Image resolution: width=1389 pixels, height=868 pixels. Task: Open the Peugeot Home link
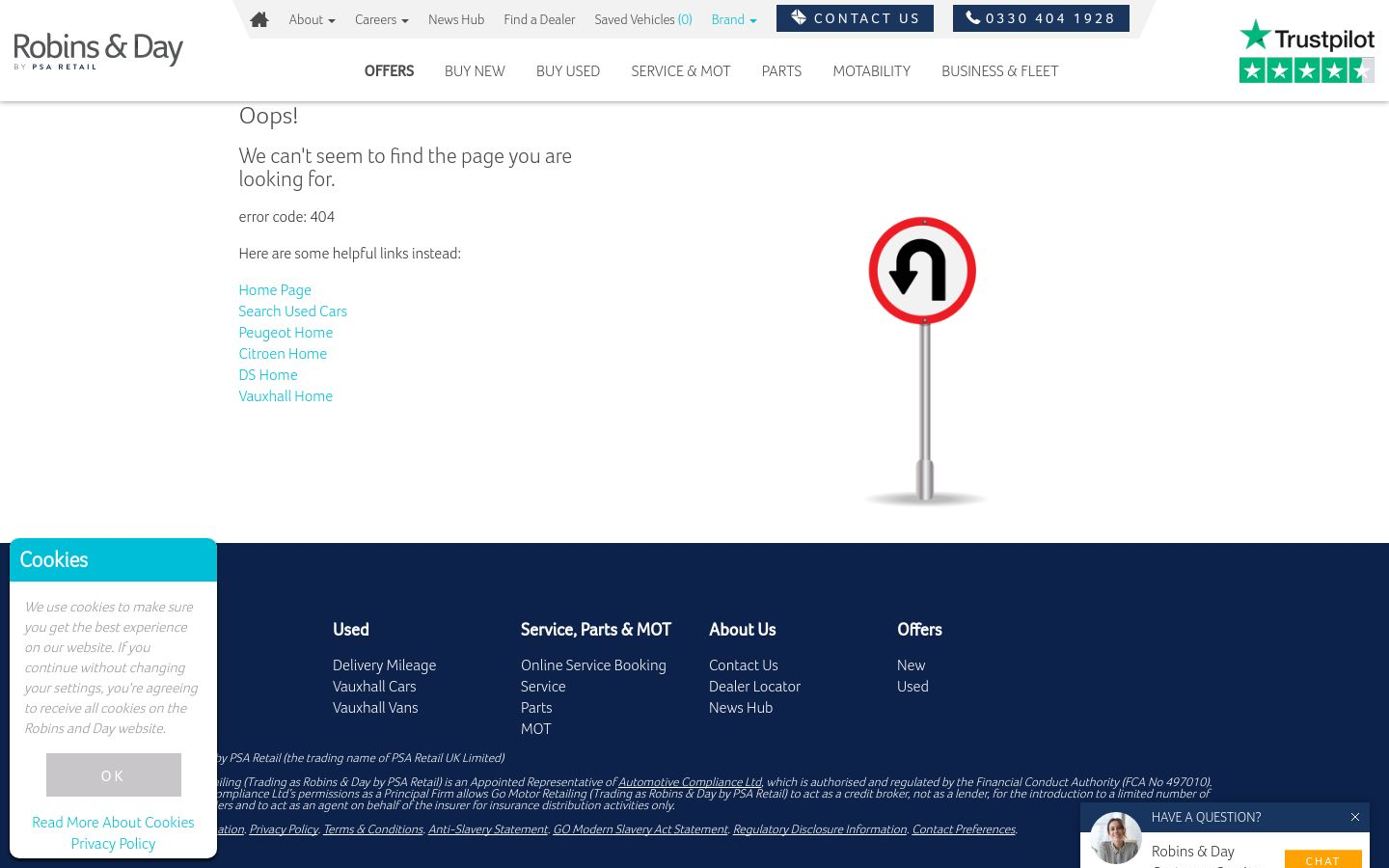[286, 333]
